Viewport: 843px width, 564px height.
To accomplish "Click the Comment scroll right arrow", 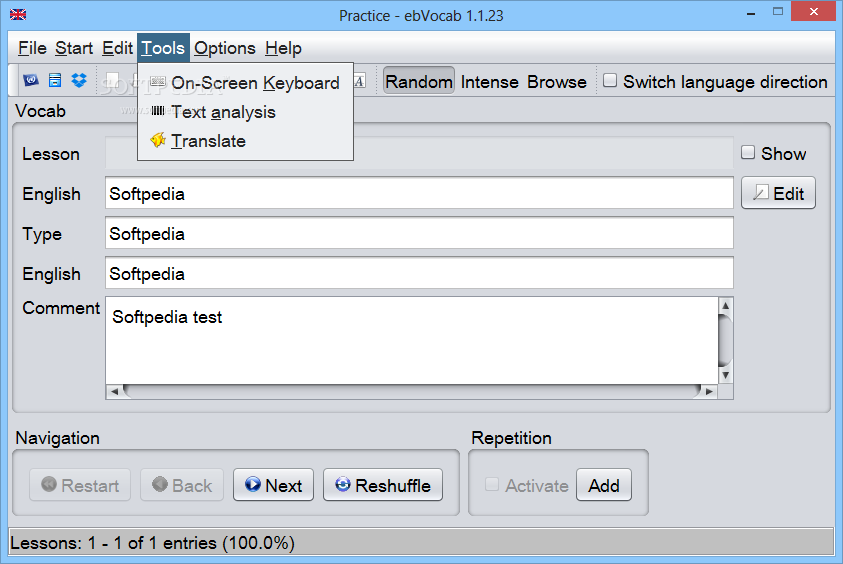I will pos(710,391).
